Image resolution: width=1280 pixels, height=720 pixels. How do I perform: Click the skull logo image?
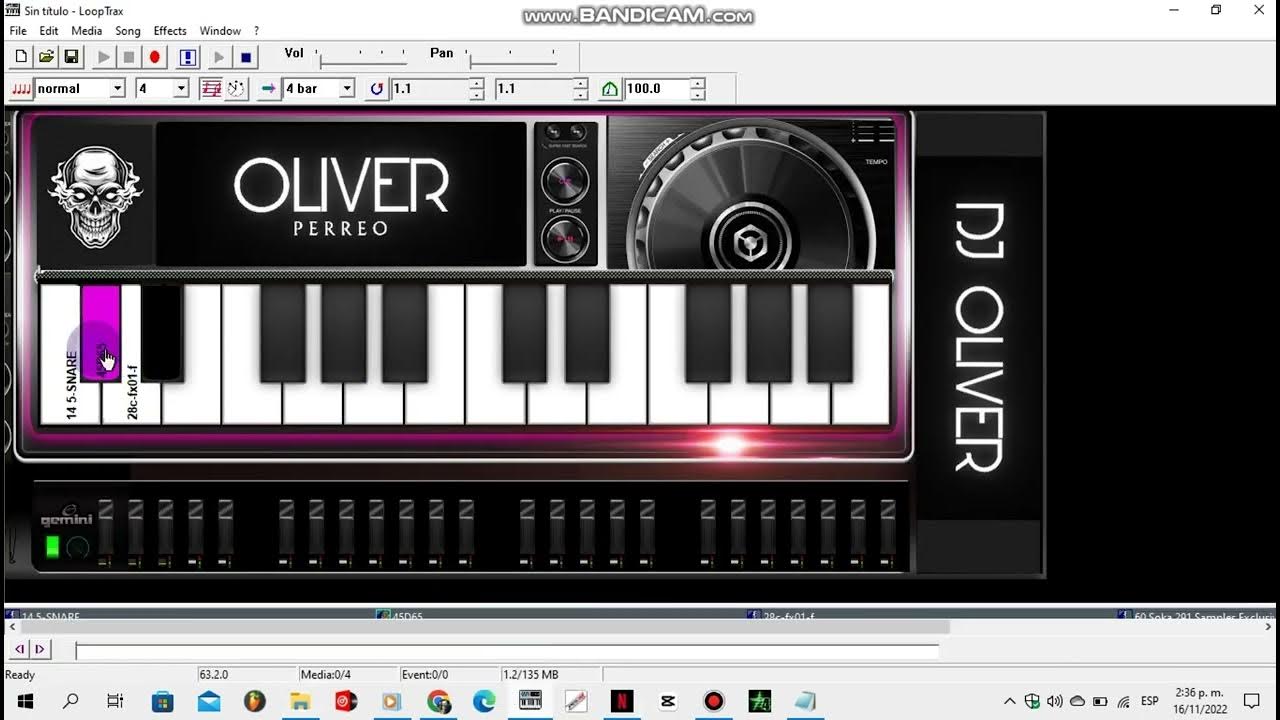96,197
